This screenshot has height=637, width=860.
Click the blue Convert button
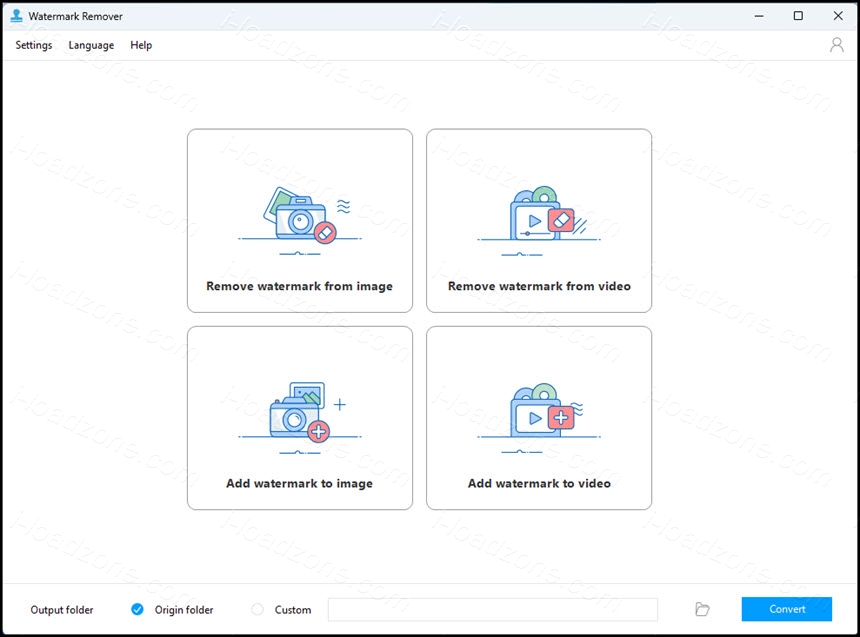click(787, 609)
